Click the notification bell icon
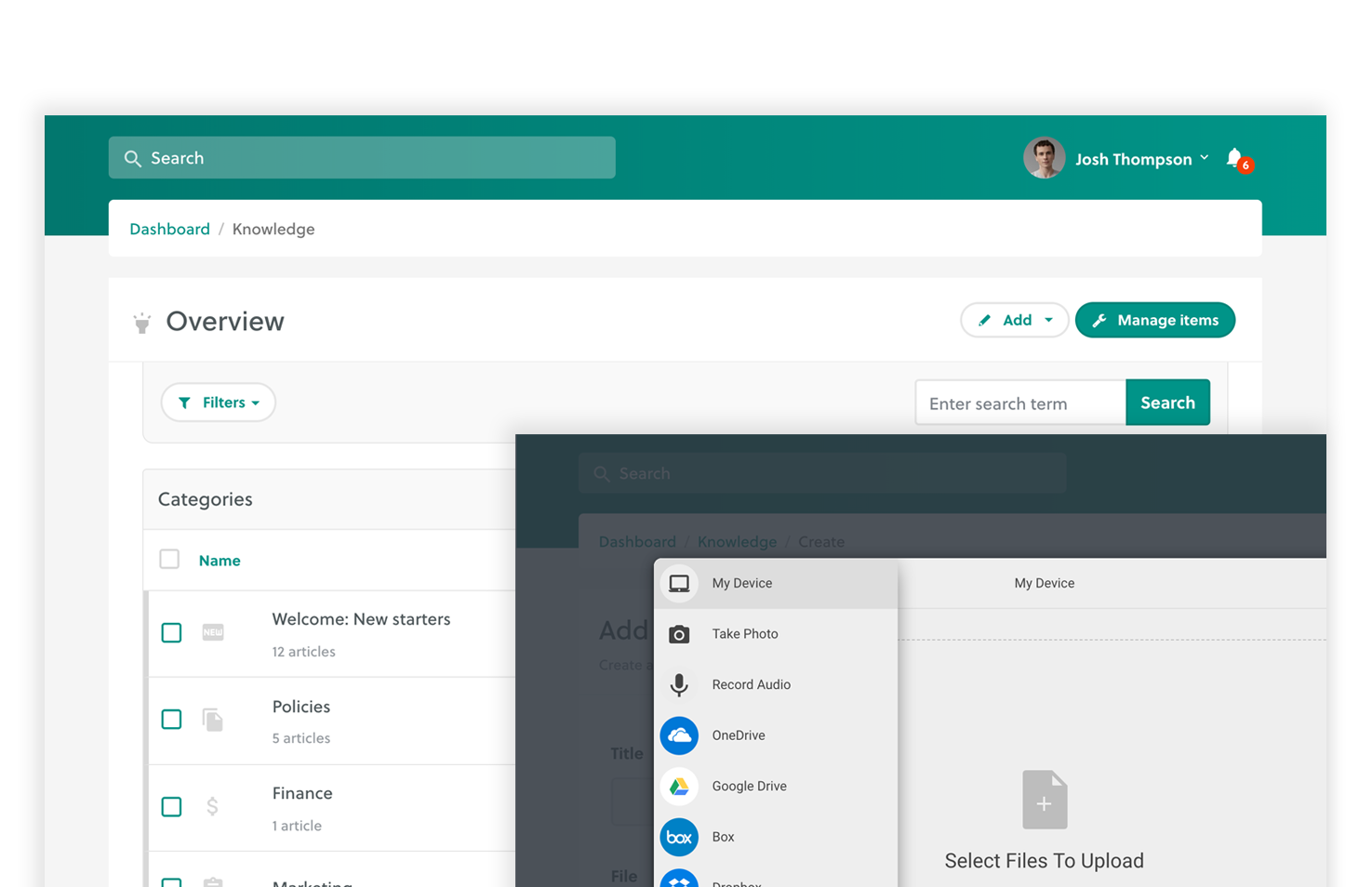 click(1235, 159)
